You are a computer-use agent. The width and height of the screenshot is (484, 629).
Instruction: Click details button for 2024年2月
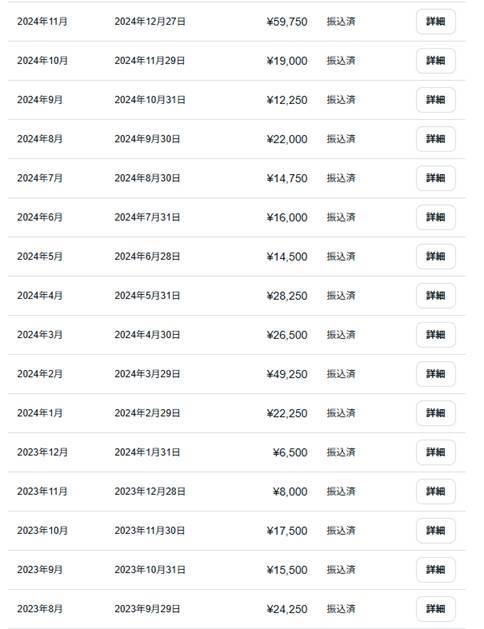point(435,374)
